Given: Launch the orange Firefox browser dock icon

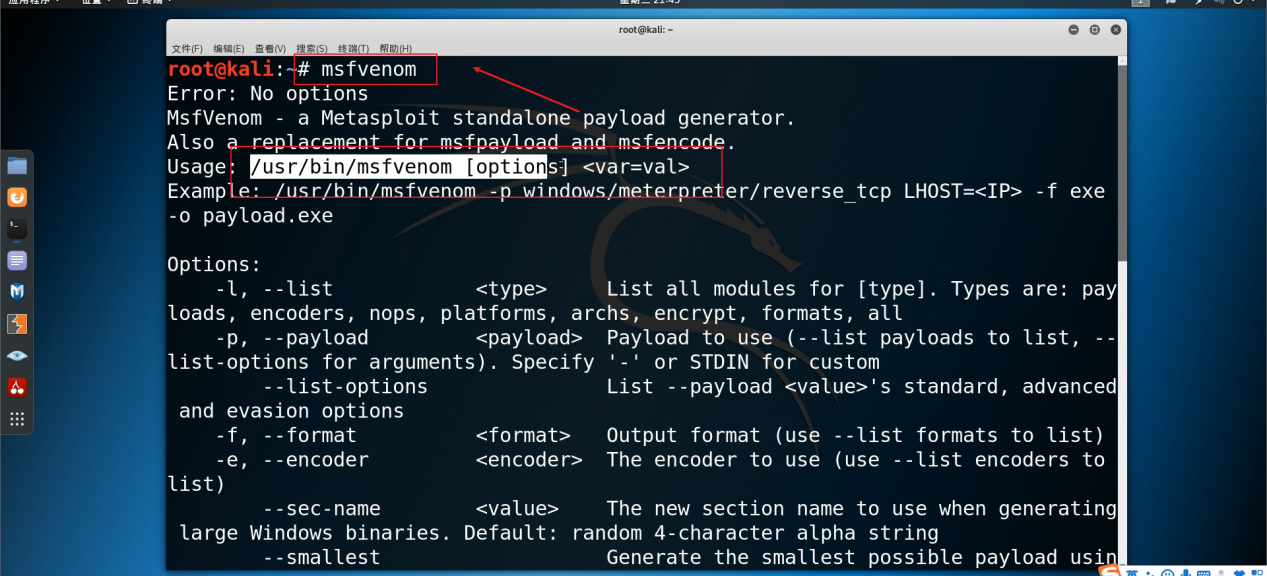Looking at the screenshot, I should (x=17, y=198).
